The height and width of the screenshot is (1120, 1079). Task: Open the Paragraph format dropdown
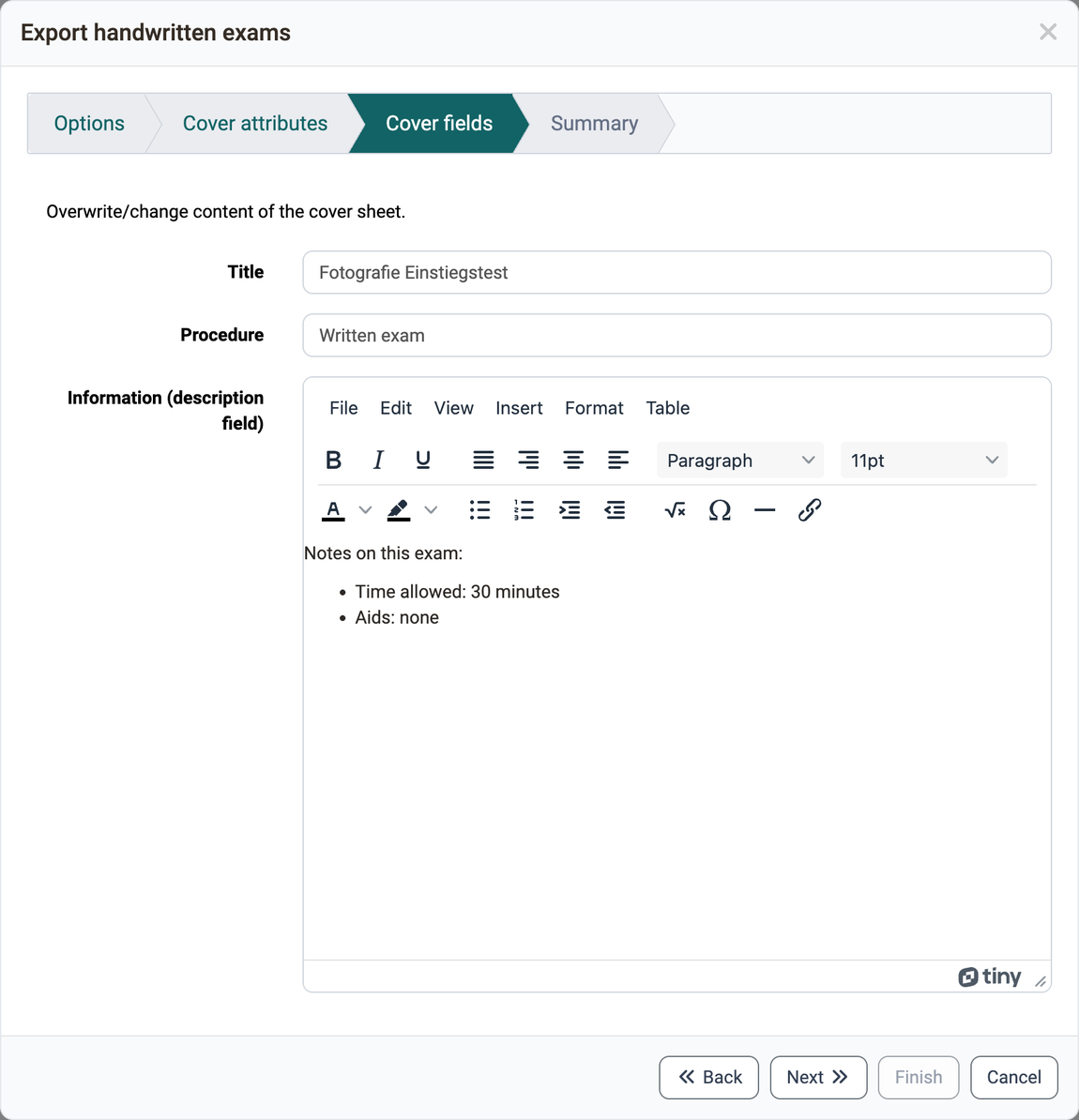[x=740, y=460]
